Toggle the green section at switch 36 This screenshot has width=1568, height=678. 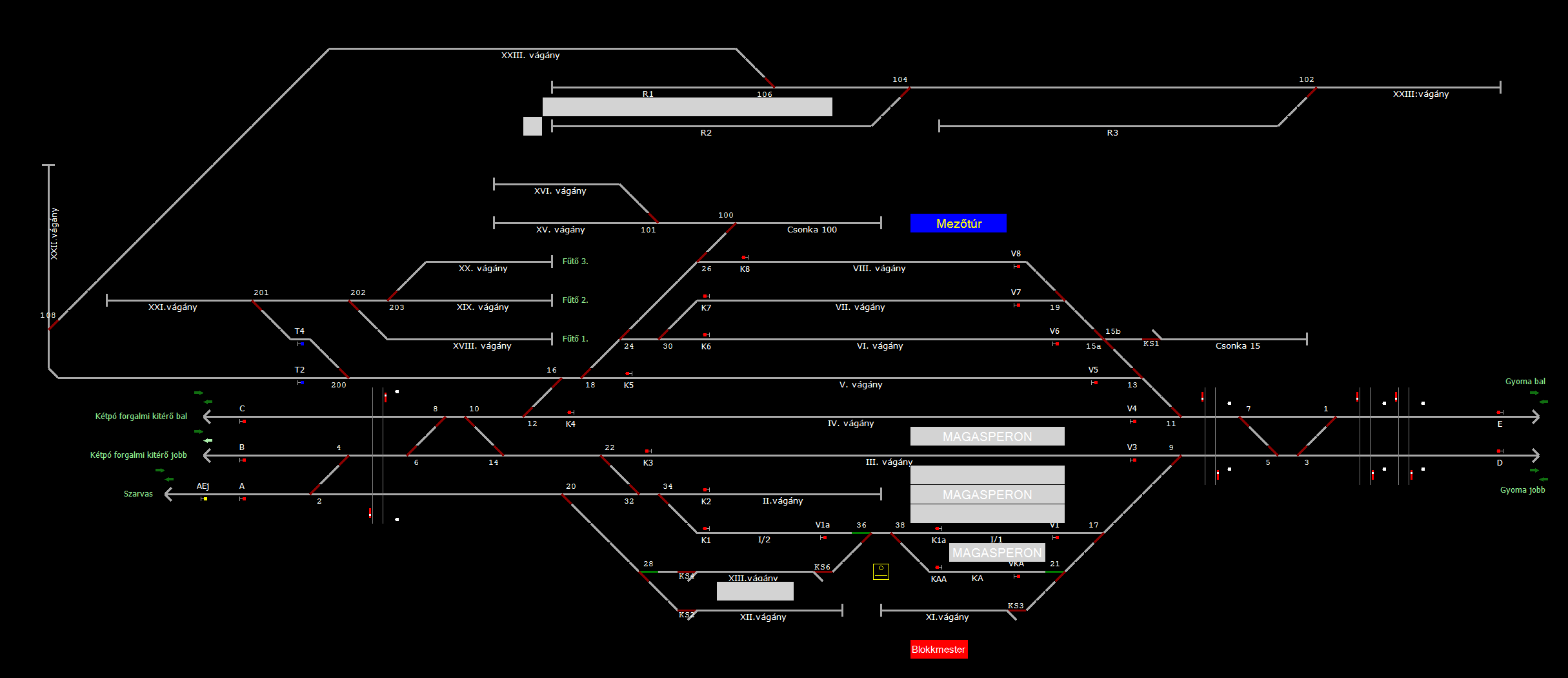click(861, 533)
